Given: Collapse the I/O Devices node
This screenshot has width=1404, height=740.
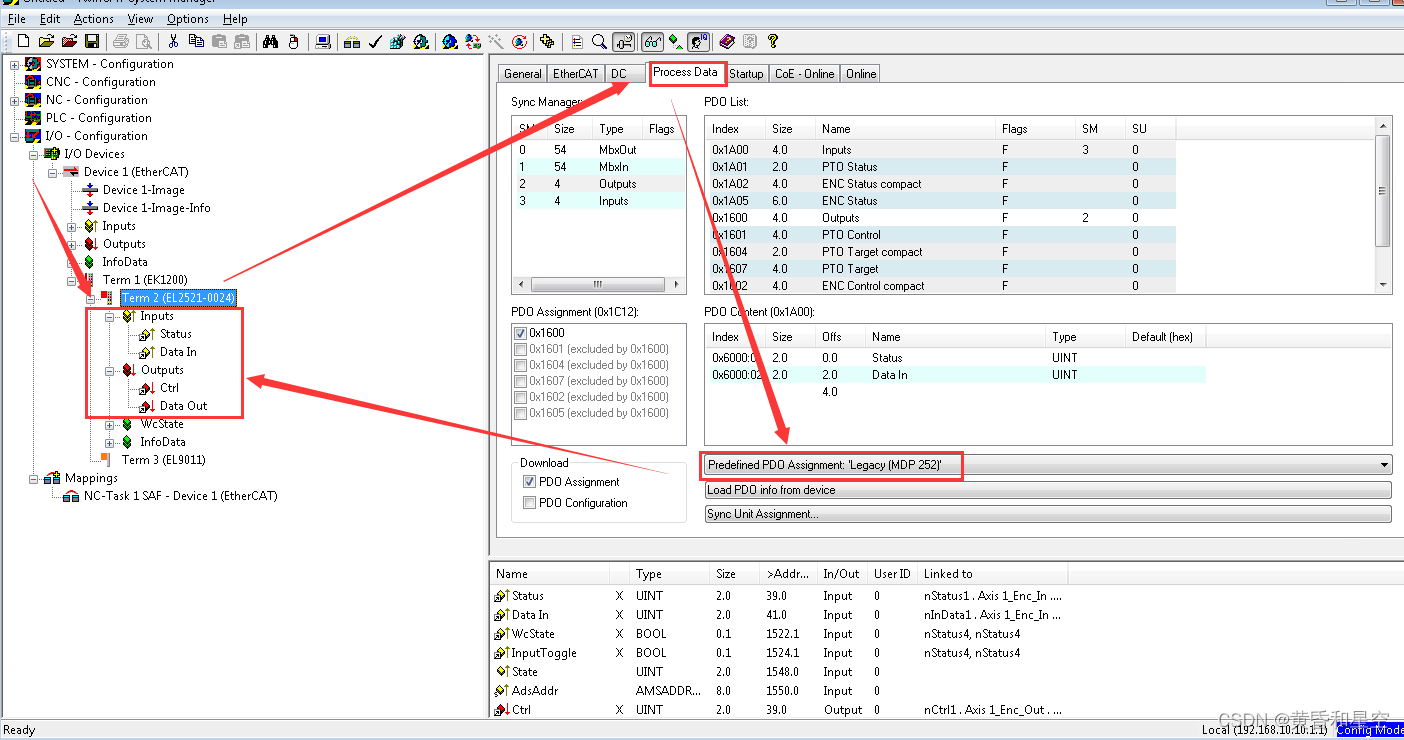Looking at the screenshot, I should pos(34,154).
